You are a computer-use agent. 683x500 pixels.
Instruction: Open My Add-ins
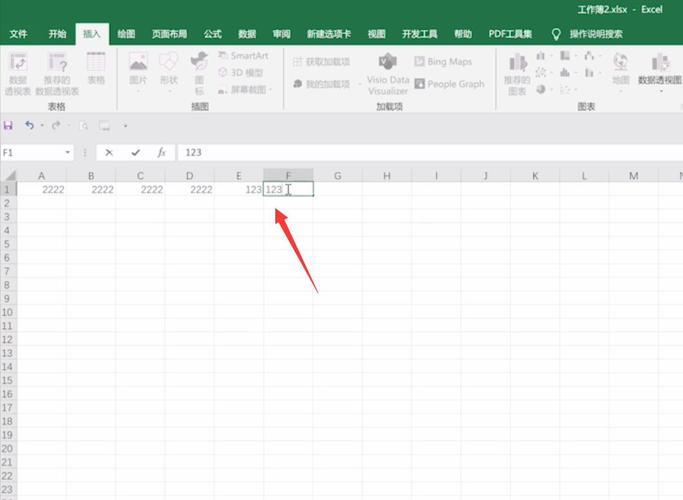(x=321, y=84)
